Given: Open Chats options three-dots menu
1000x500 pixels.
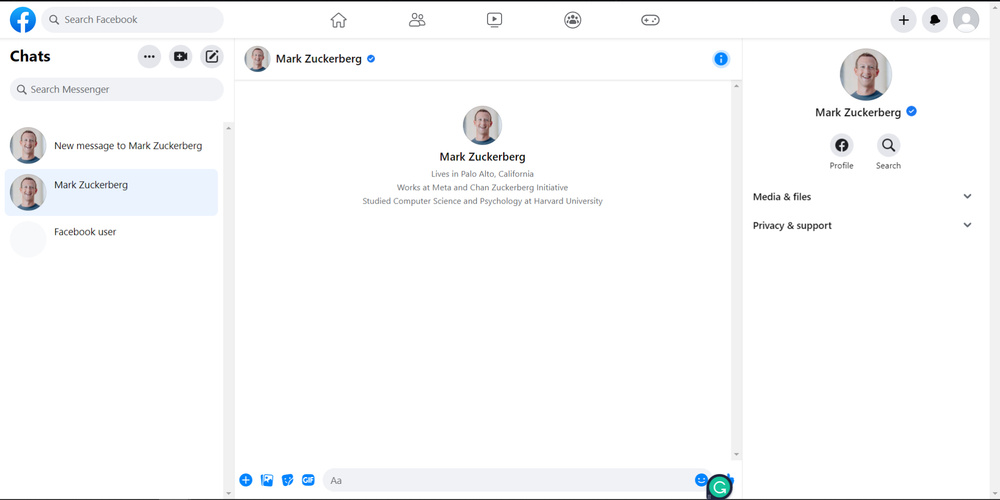Looking at the screenshot, I should [149, 57].
